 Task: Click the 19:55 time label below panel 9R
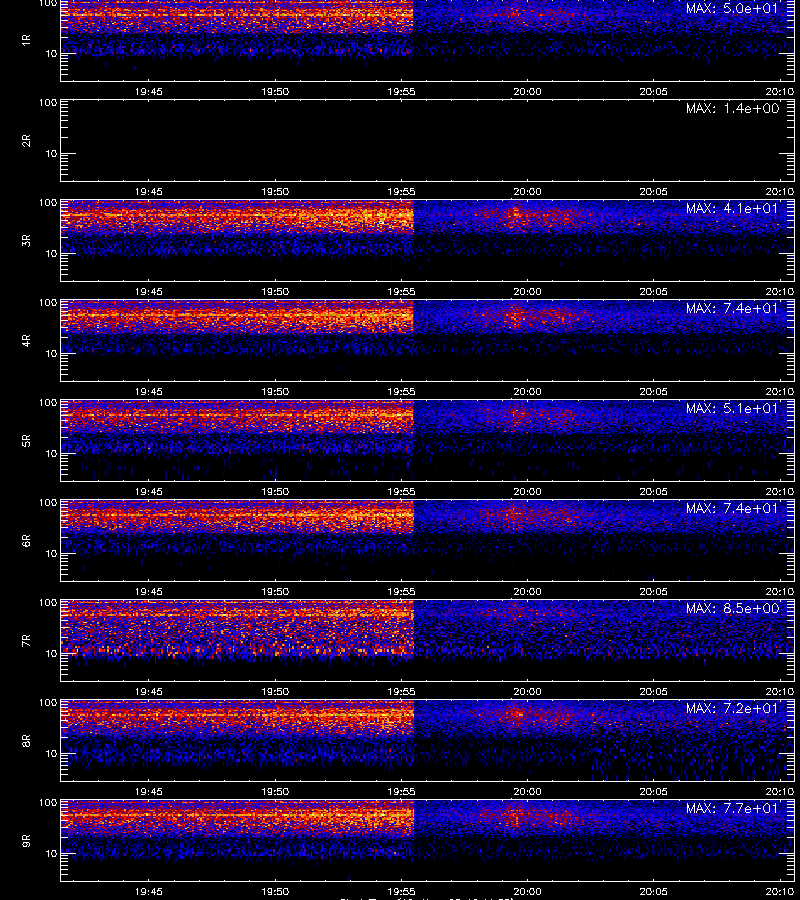coord(401,892)
